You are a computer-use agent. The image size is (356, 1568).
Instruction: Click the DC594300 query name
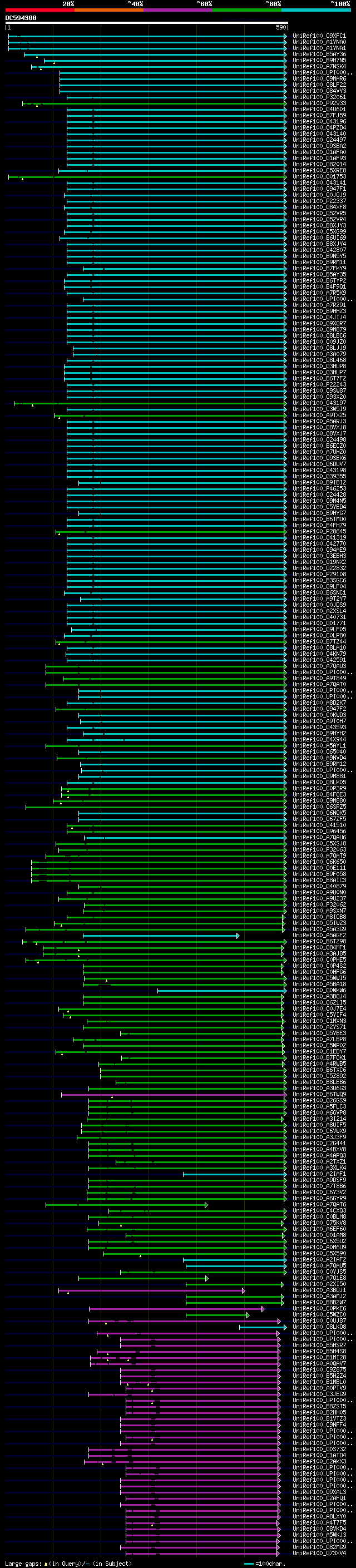(x=21, y=18)
